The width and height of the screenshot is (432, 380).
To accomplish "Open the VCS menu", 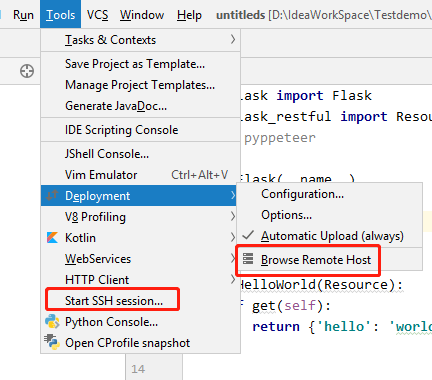I will click(97, 15).
